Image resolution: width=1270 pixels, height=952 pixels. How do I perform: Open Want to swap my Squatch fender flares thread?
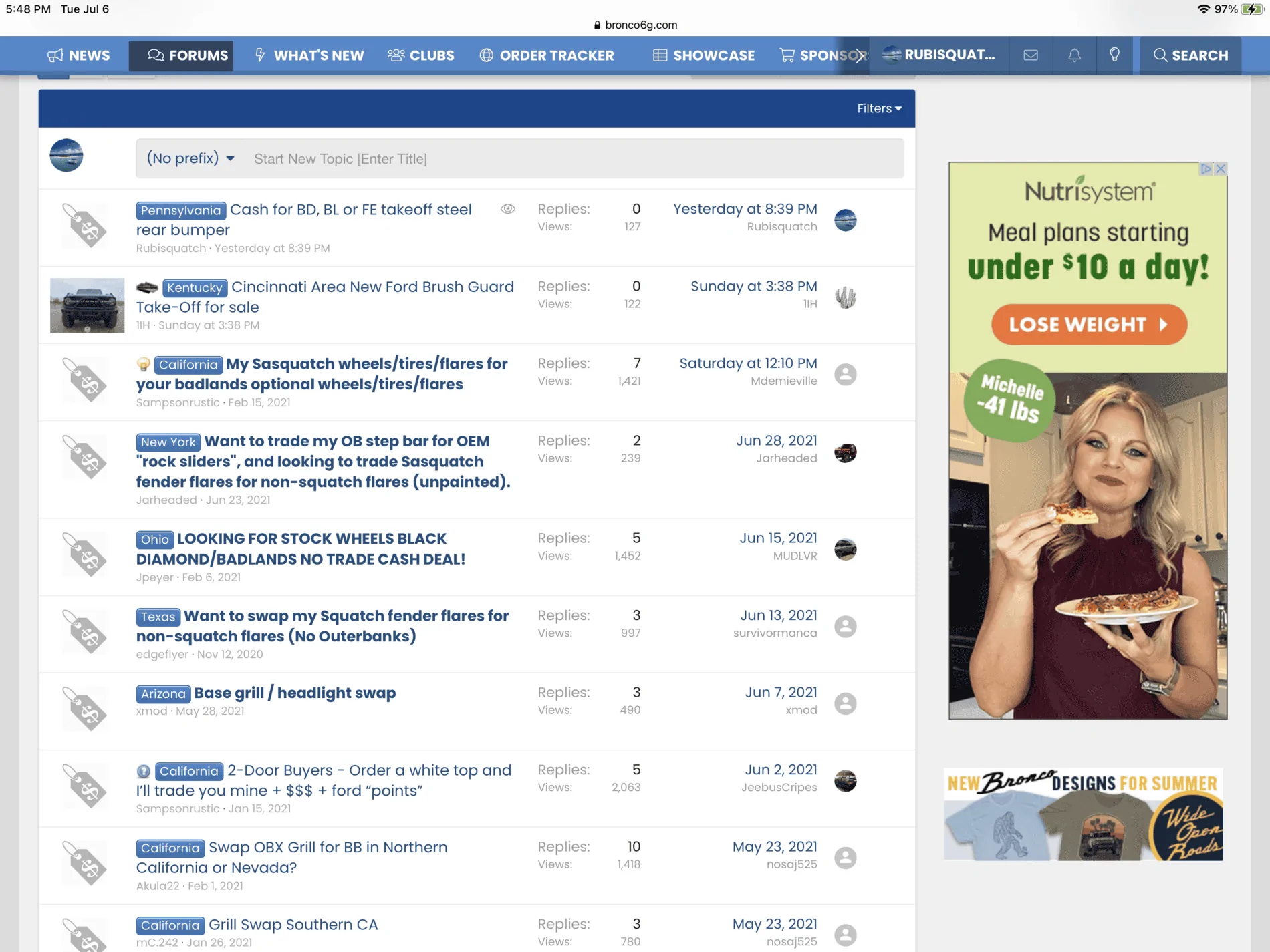tap(323, 626)
